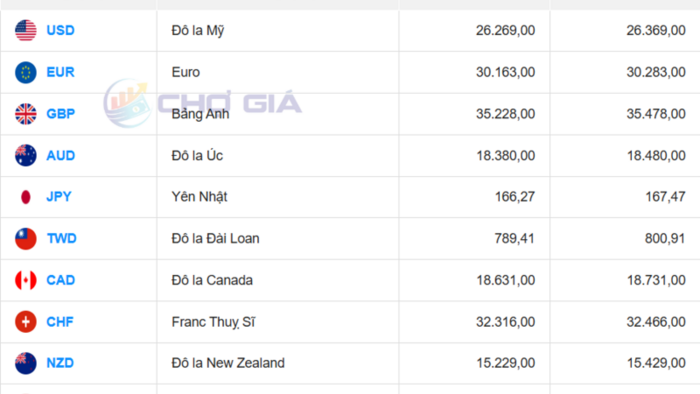Image resolution: width=700 pixels, height=394 pixels.
Task: Open the CHF currency link
Action: pyautogui.click(x=60, y=322)
